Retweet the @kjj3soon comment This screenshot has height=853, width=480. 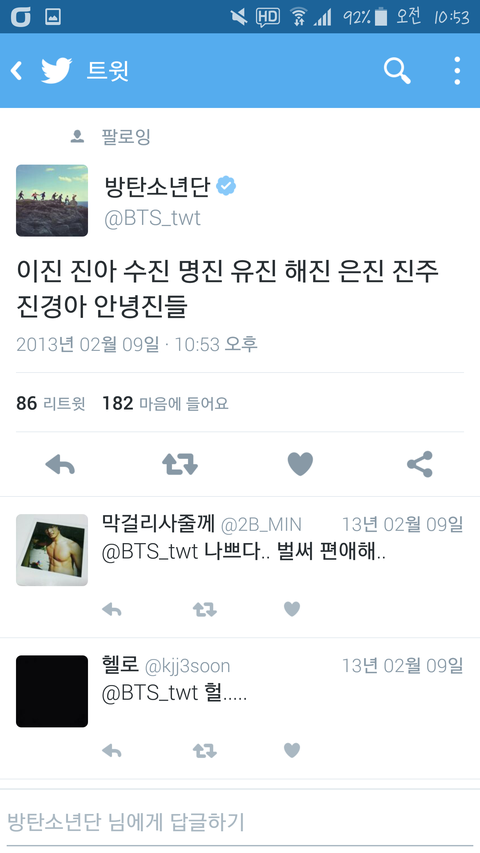205,751
